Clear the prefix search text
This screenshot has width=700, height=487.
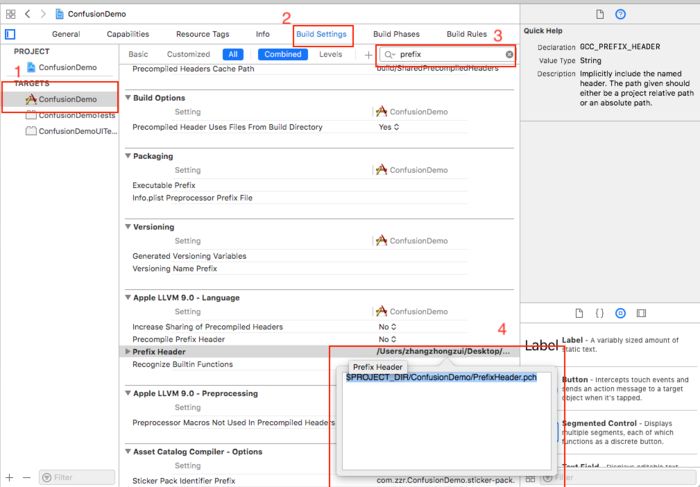[509, 54]
